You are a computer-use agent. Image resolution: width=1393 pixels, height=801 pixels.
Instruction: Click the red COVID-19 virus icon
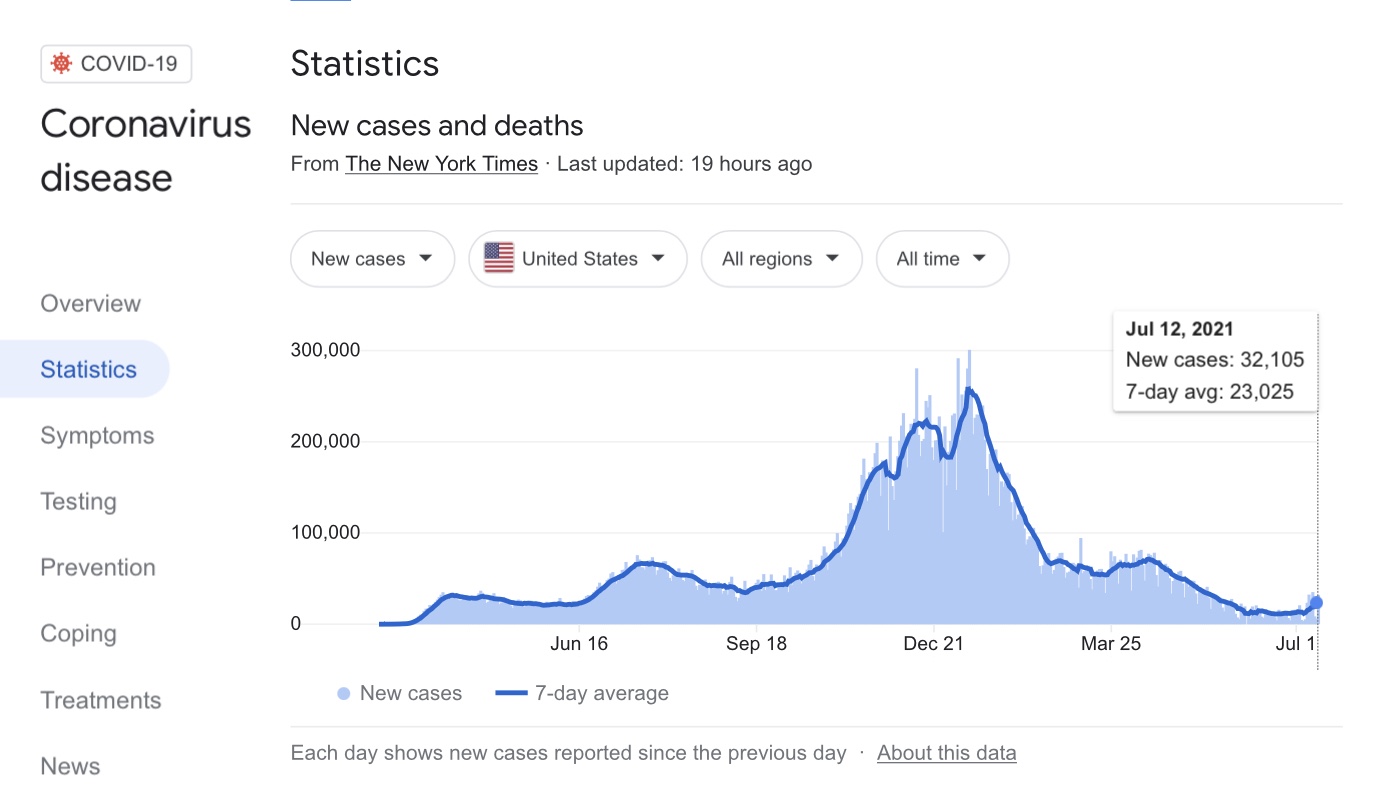pos(62,64)
